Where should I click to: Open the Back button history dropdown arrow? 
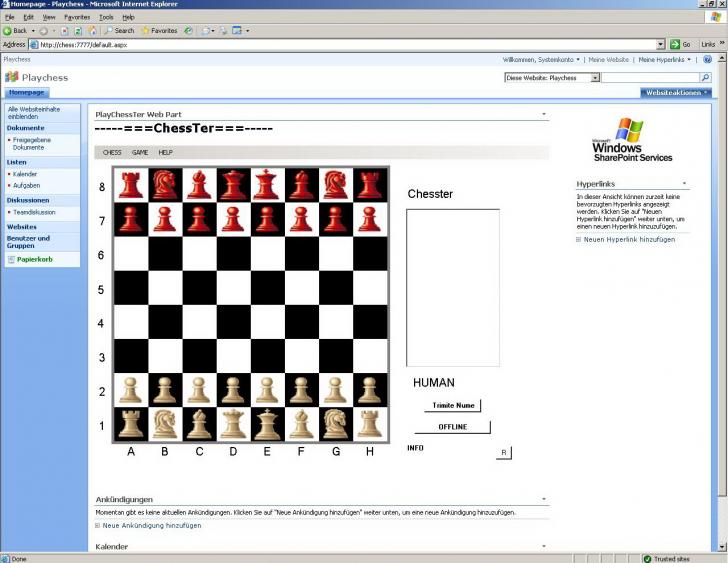point(33,31)
